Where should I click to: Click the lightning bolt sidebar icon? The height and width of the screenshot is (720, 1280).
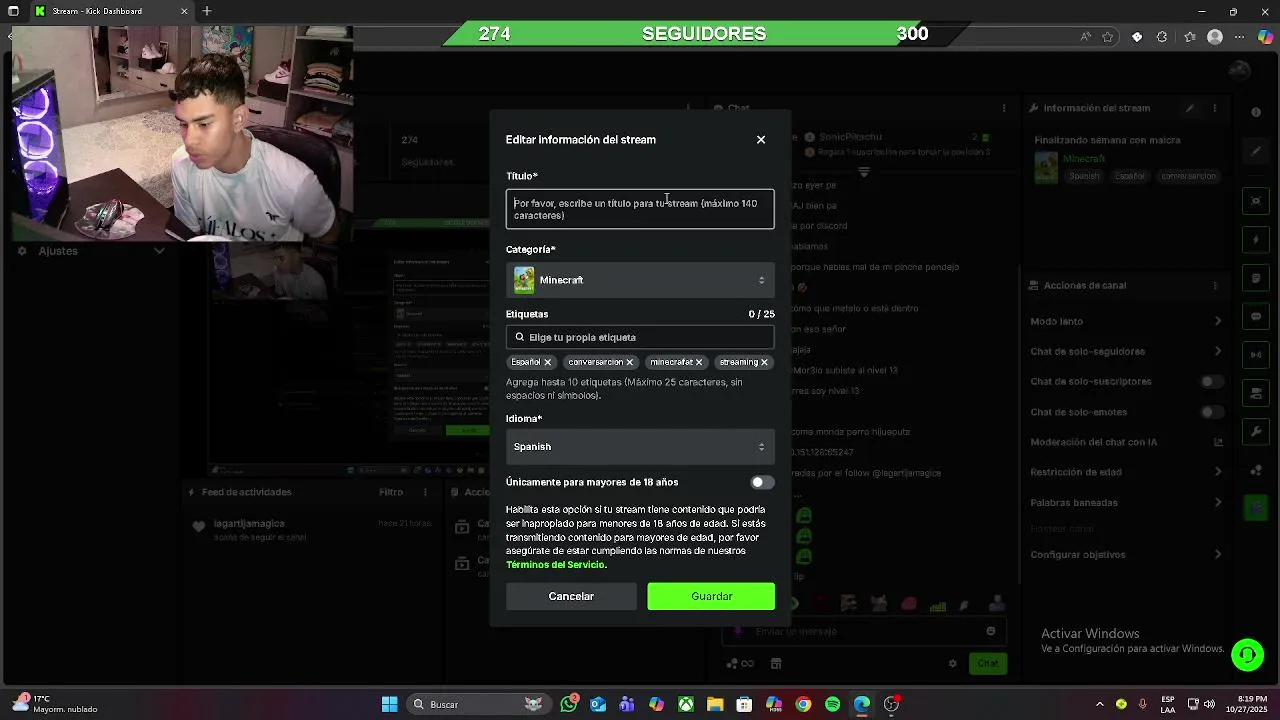pos(1256,240)
